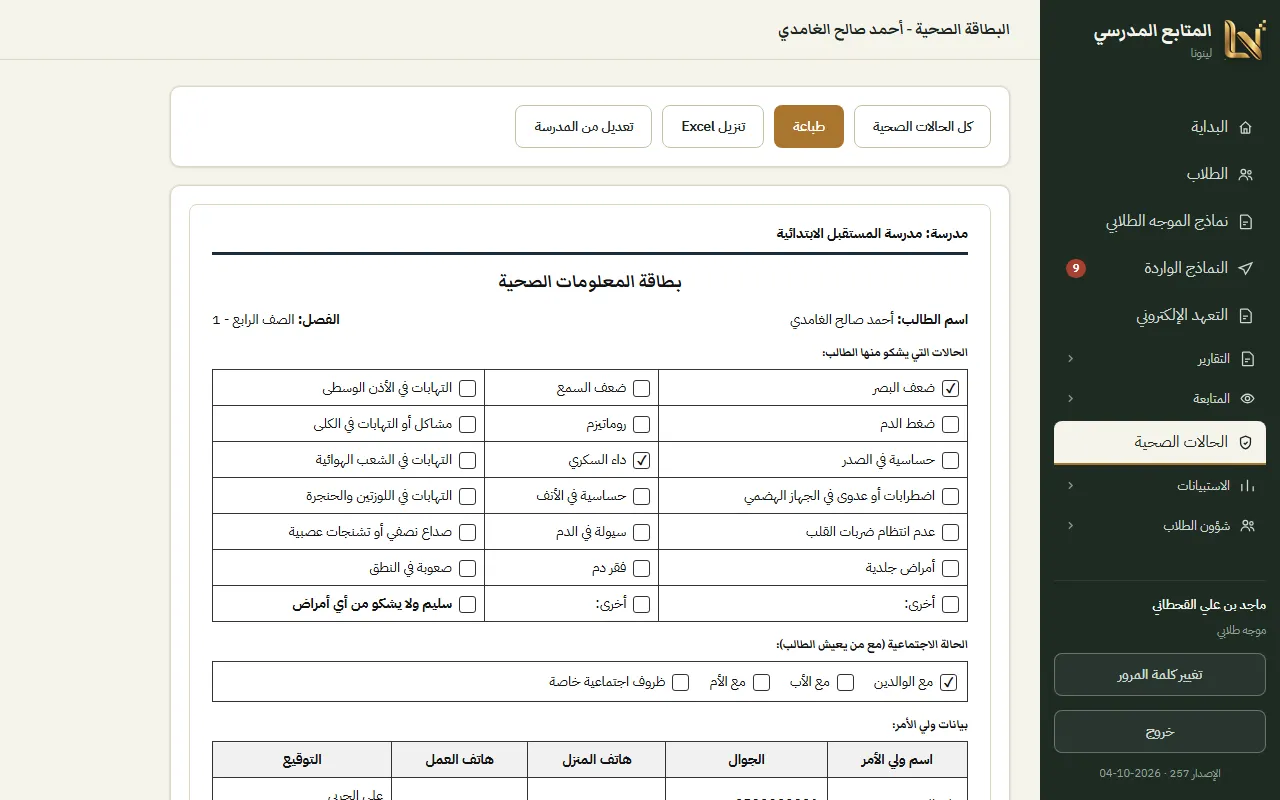This screenshot has width=1280, height=800.
Task: Expand the الاستبيانات submenu chevron
Action: click(1071, 486)
